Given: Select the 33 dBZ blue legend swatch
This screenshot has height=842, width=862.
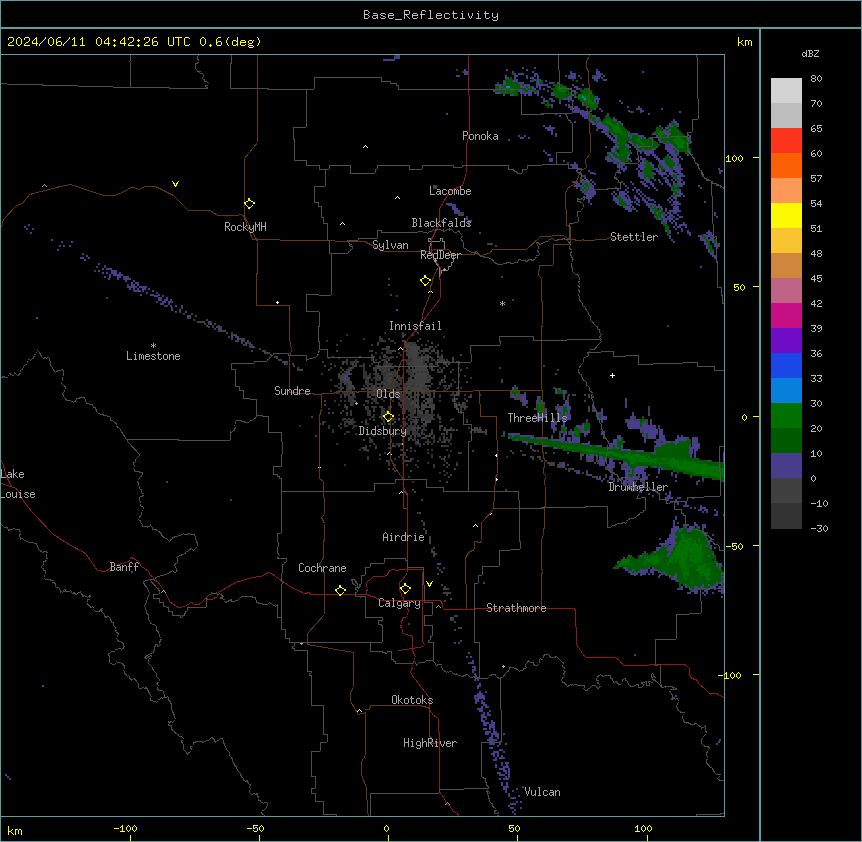Looking at the screenshot, I should [786, 365].
